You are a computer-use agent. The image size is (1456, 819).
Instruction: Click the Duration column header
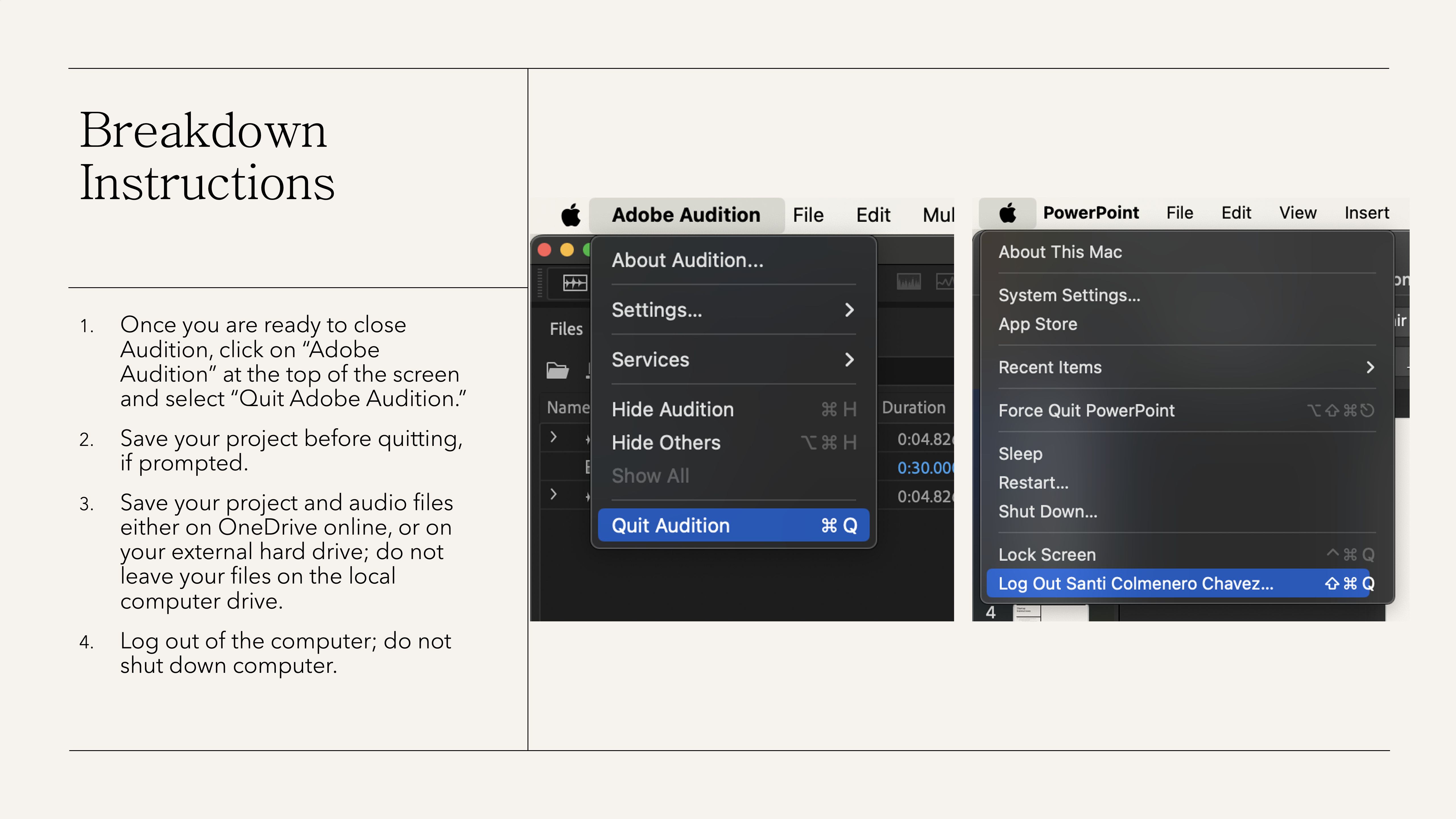tap(913, 408)
